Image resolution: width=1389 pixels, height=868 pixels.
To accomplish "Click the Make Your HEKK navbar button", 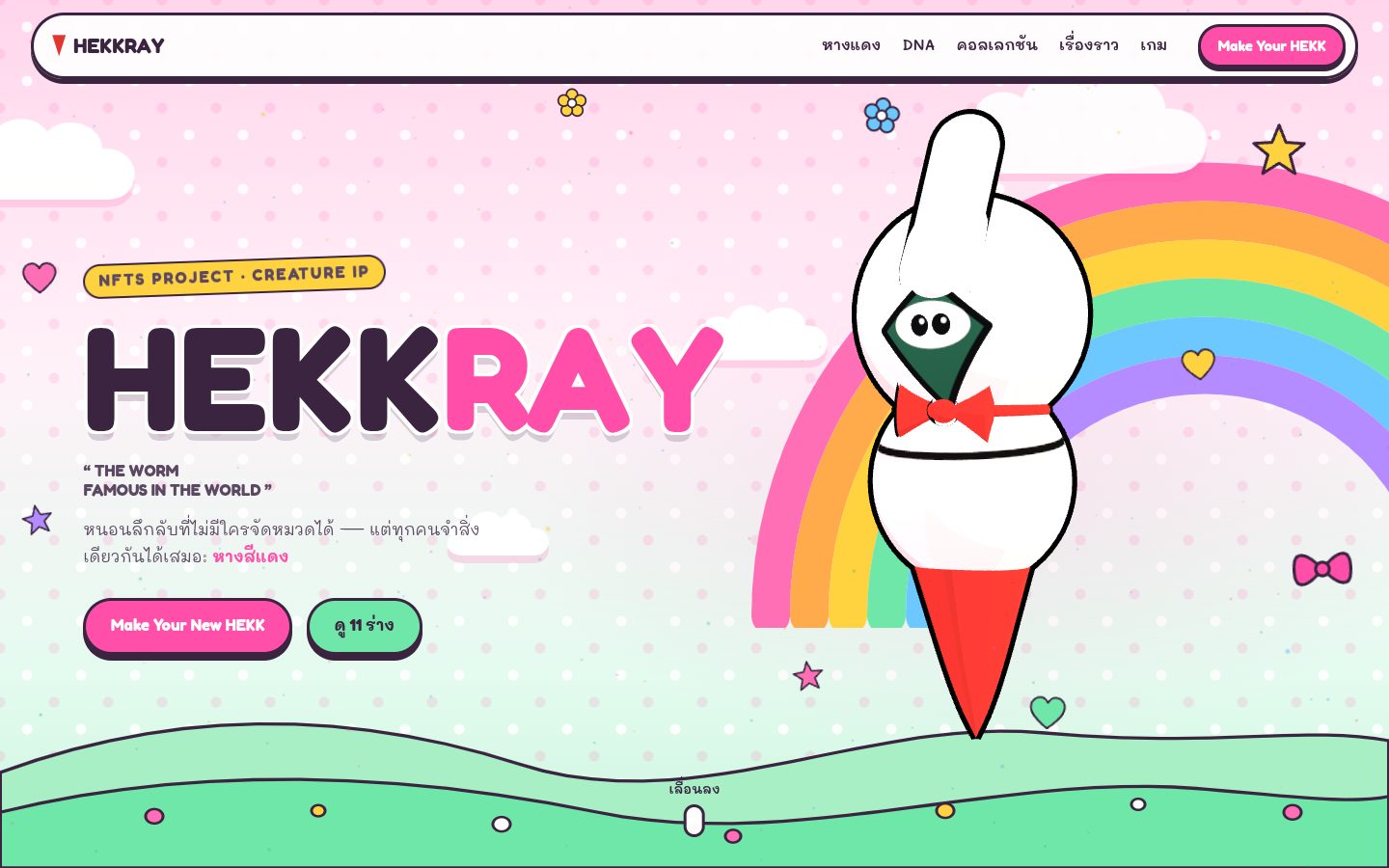I will coord(1271,46).
